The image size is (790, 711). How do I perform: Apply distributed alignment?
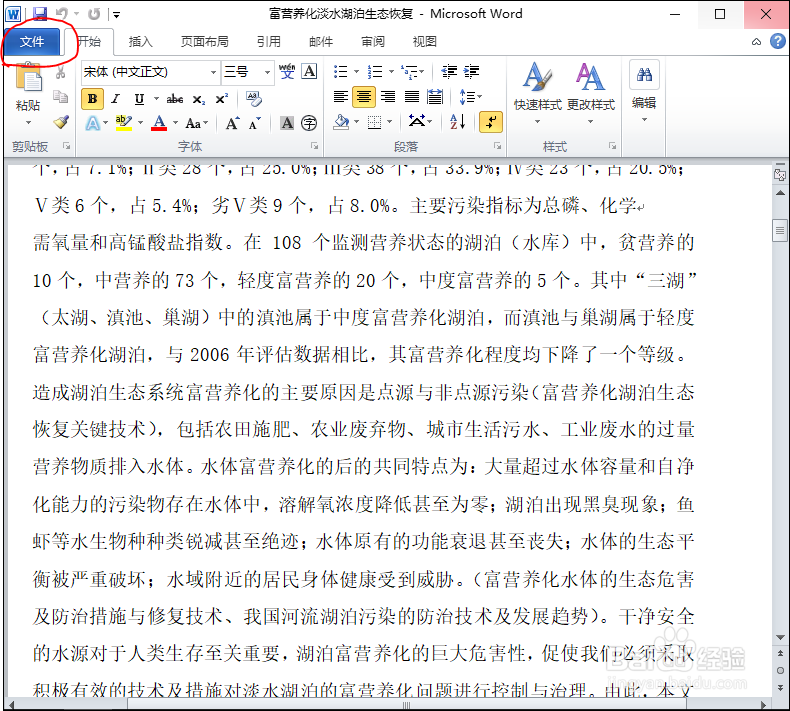435,97
